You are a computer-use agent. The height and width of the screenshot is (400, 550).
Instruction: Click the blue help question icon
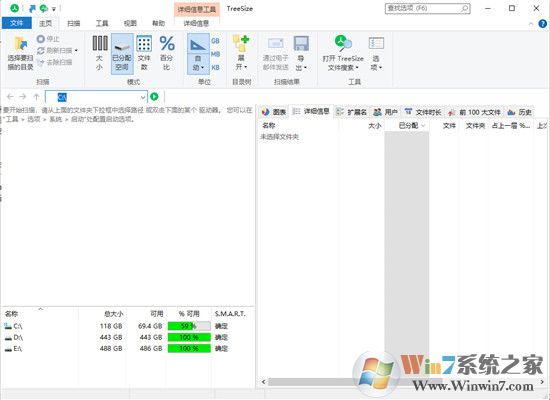[x=542, y=24]
